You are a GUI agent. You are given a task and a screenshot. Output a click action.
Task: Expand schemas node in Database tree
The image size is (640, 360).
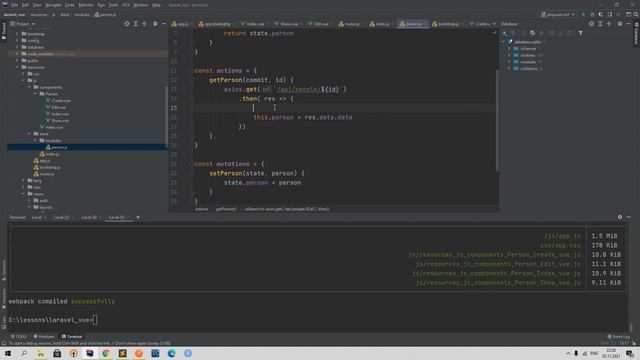[x=509, y=49]
